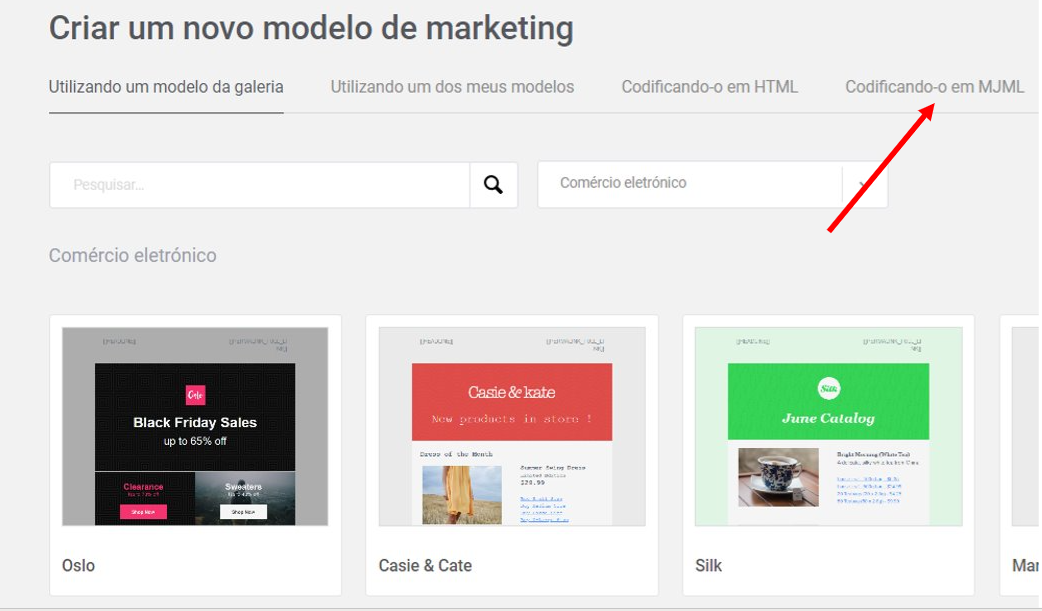Click the 'Comércio eletrónico' section heading
This screenshot has width=1042, height=611.
(x=133, y=255)
